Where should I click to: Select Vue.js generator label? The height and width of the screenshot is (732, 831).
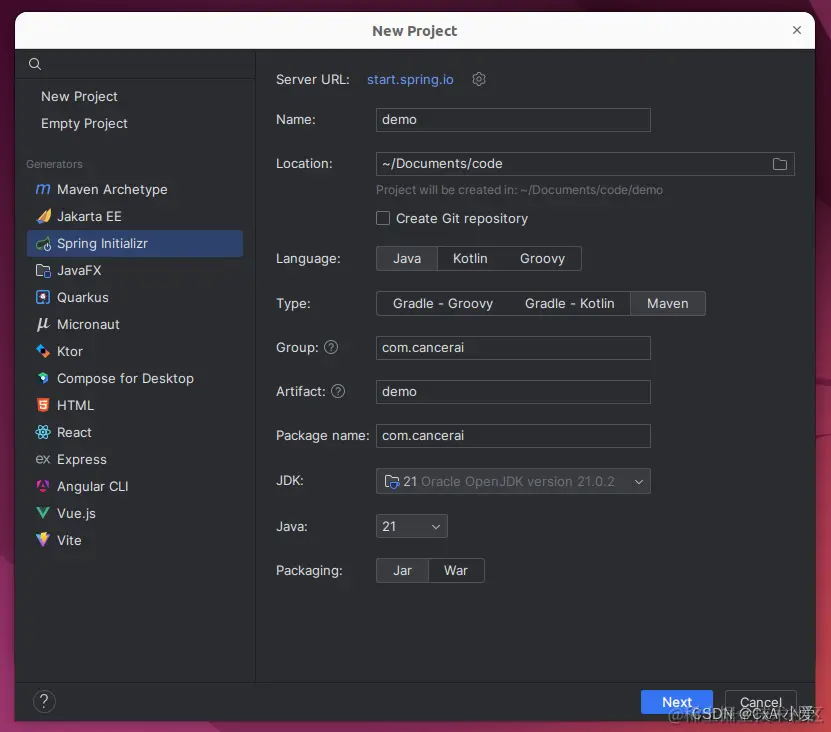(x=76, y=514)
